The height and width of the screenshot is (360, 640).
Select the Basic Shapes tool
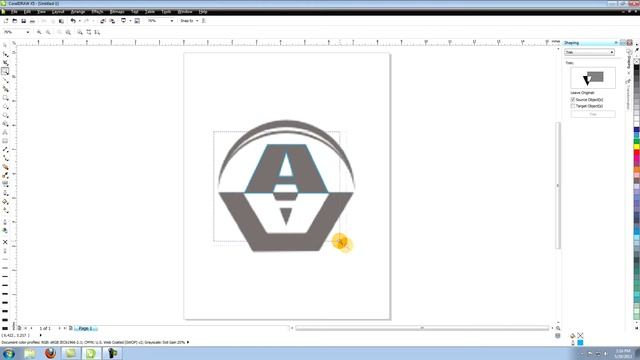coord(5,124)
